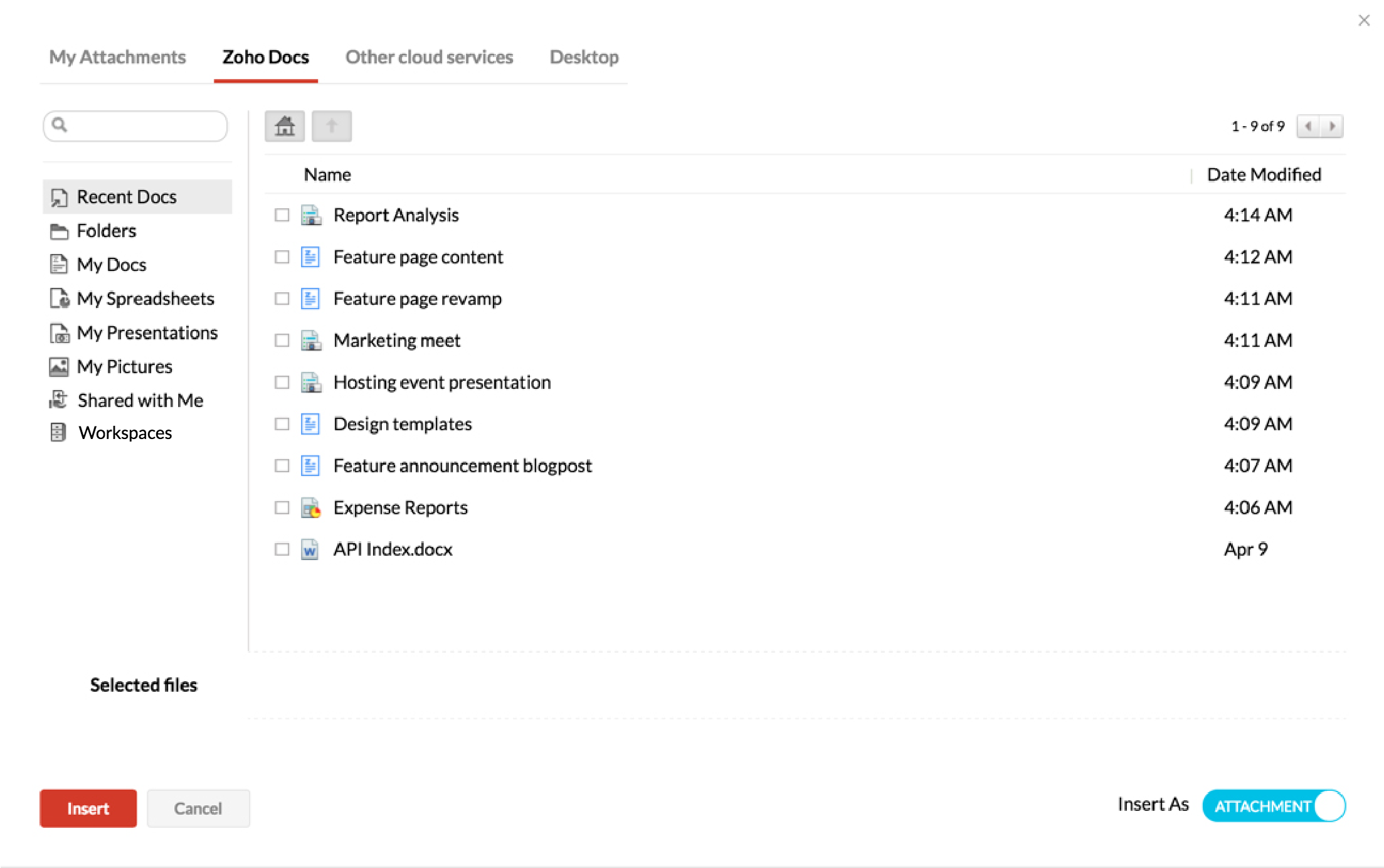The image size is (1384, 868).
Task: Click the Apr 9 date cell
Action: click(x=1246, y=549)
